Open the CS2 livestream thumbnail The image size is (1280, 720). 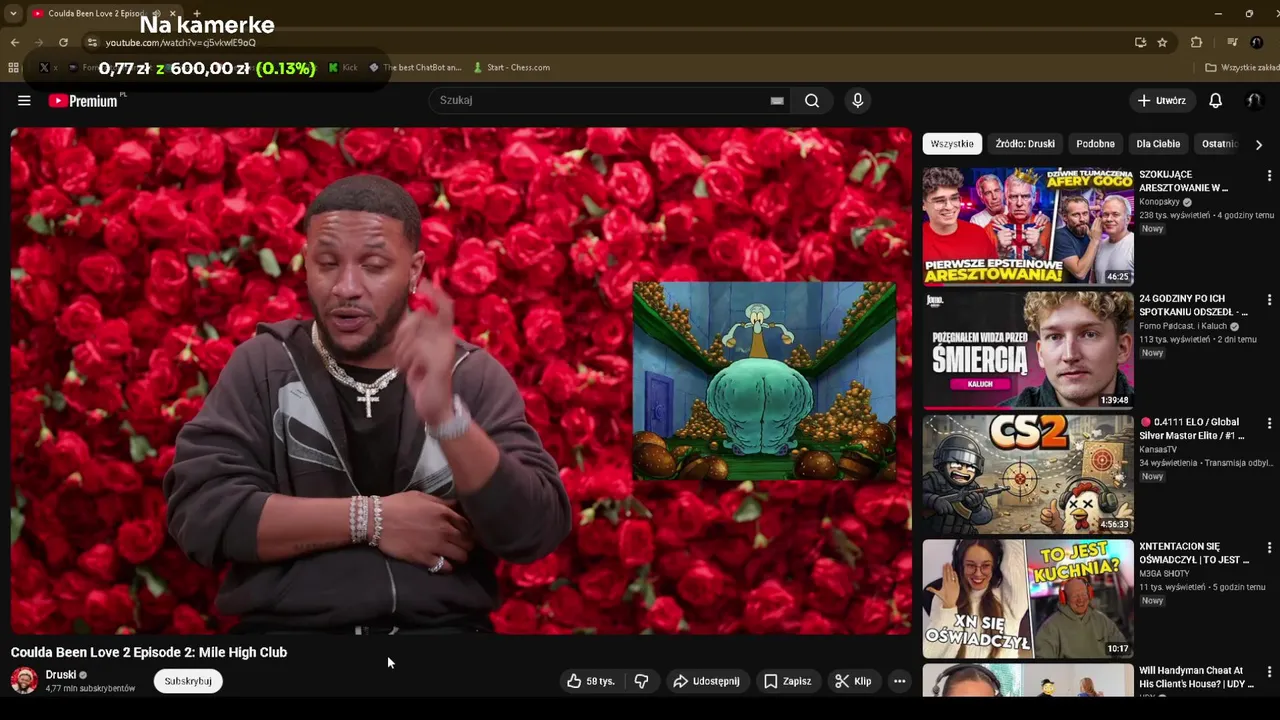(x=1028, y=474)
